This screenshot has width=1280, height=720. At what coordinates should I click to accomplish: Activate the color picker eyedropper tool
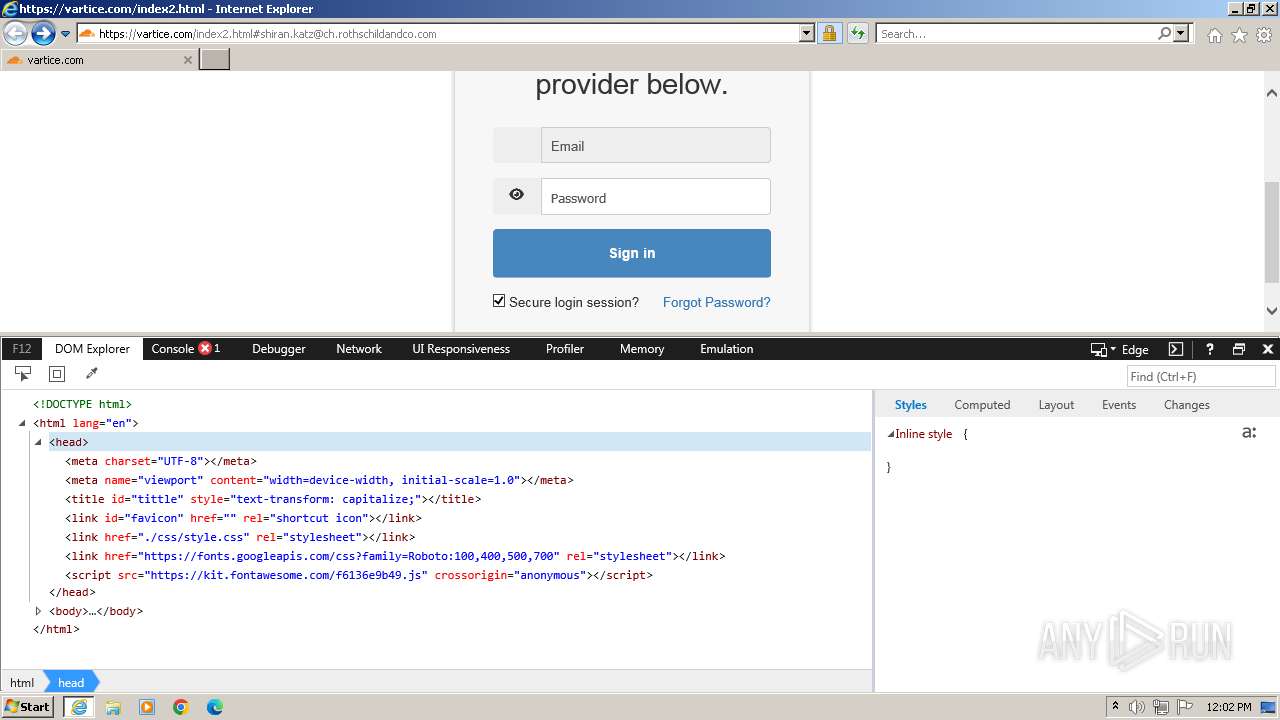[92, 374]
